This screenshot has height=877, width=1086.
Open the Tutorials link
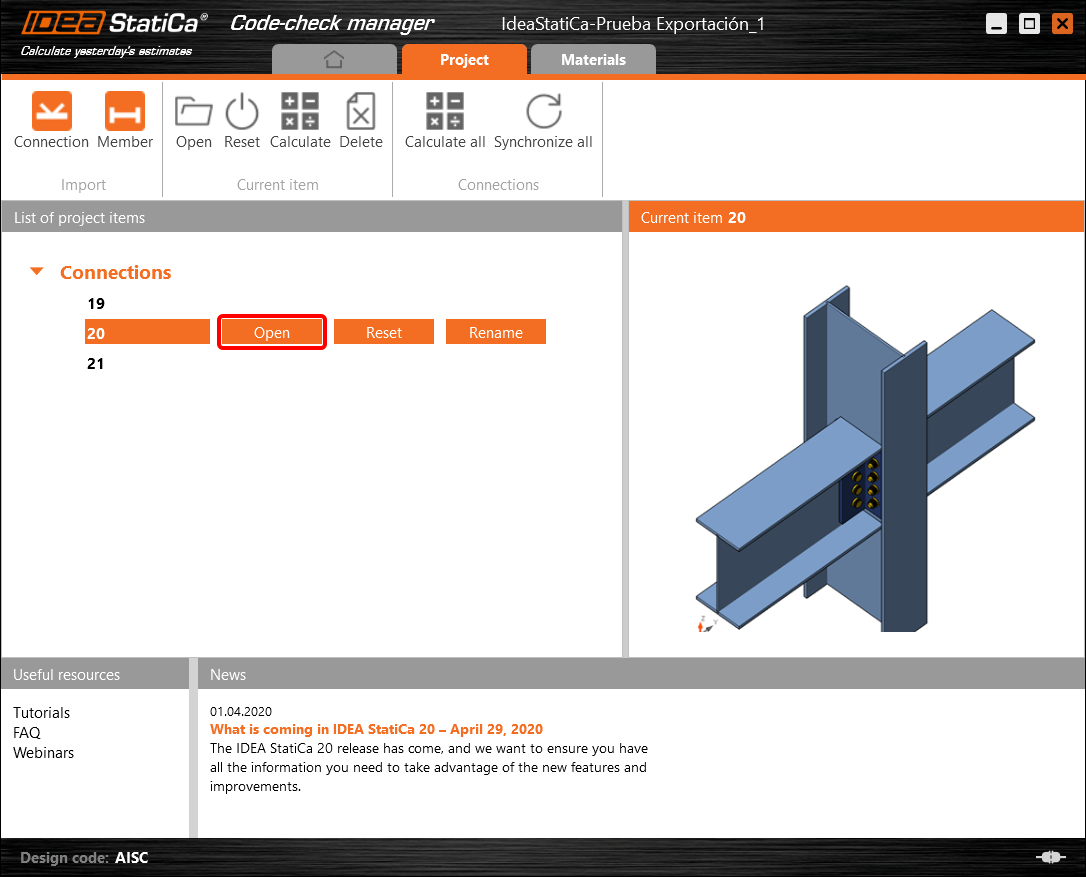(42, 713)
